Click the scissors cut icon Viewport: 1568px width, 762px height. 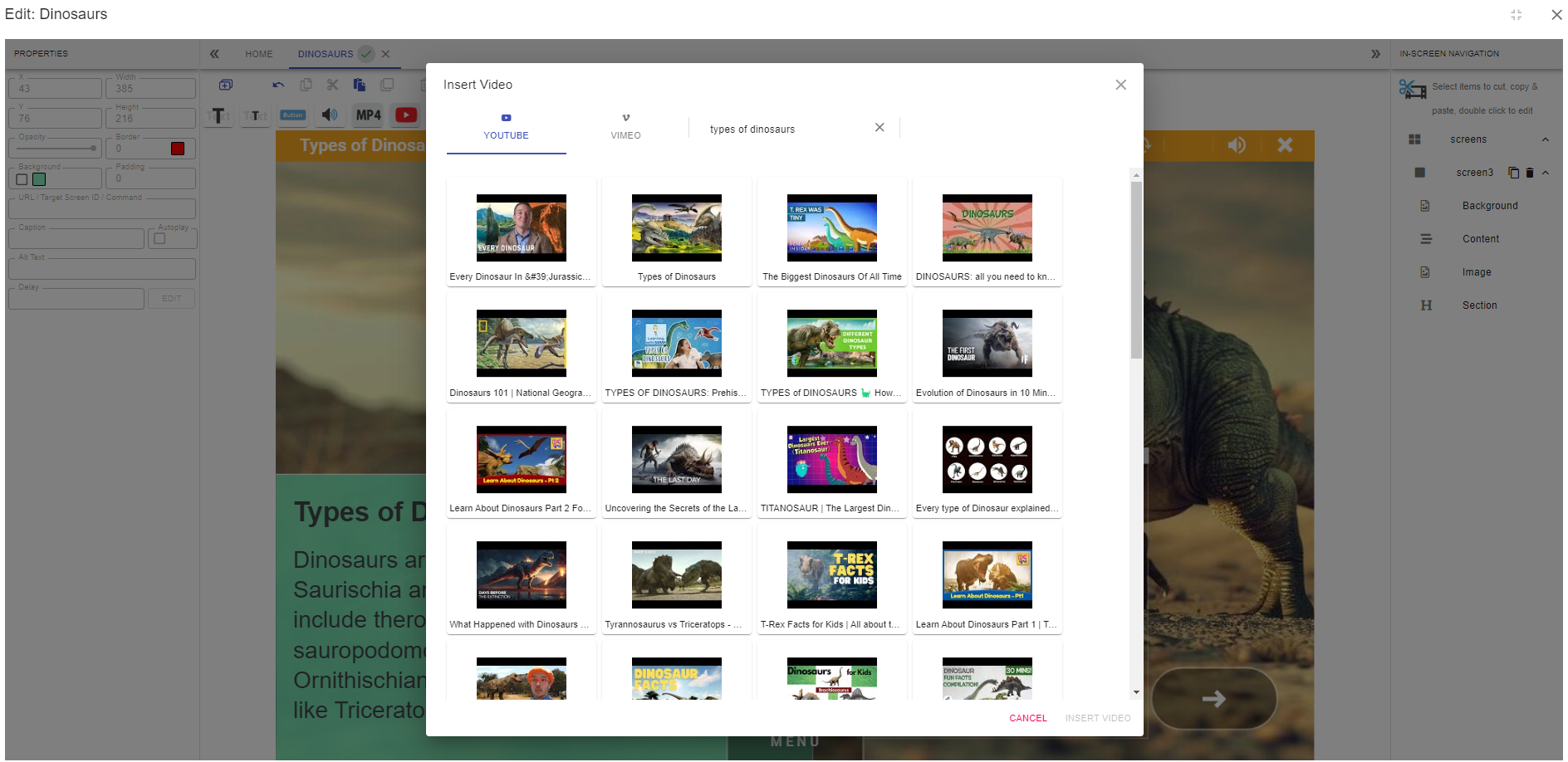coord(332,85)
